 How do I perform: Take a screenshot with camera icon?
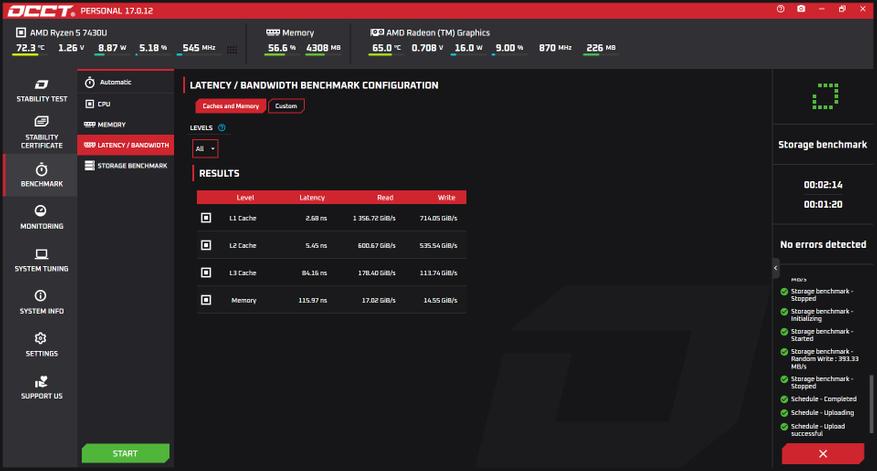click(x=801, y=9)
